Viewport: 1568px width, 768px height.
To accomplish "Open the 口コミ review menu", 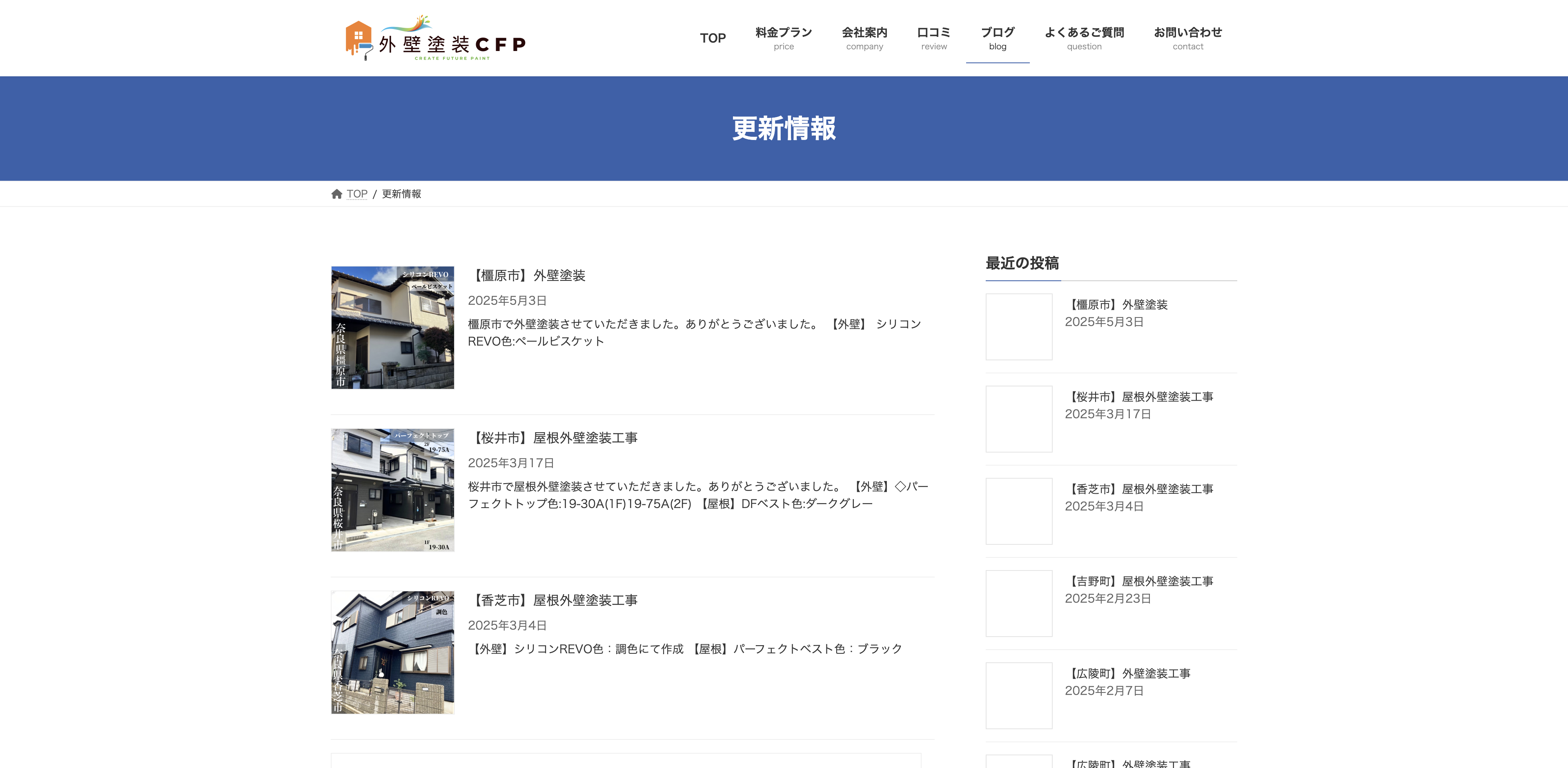I will coord(934,38).
